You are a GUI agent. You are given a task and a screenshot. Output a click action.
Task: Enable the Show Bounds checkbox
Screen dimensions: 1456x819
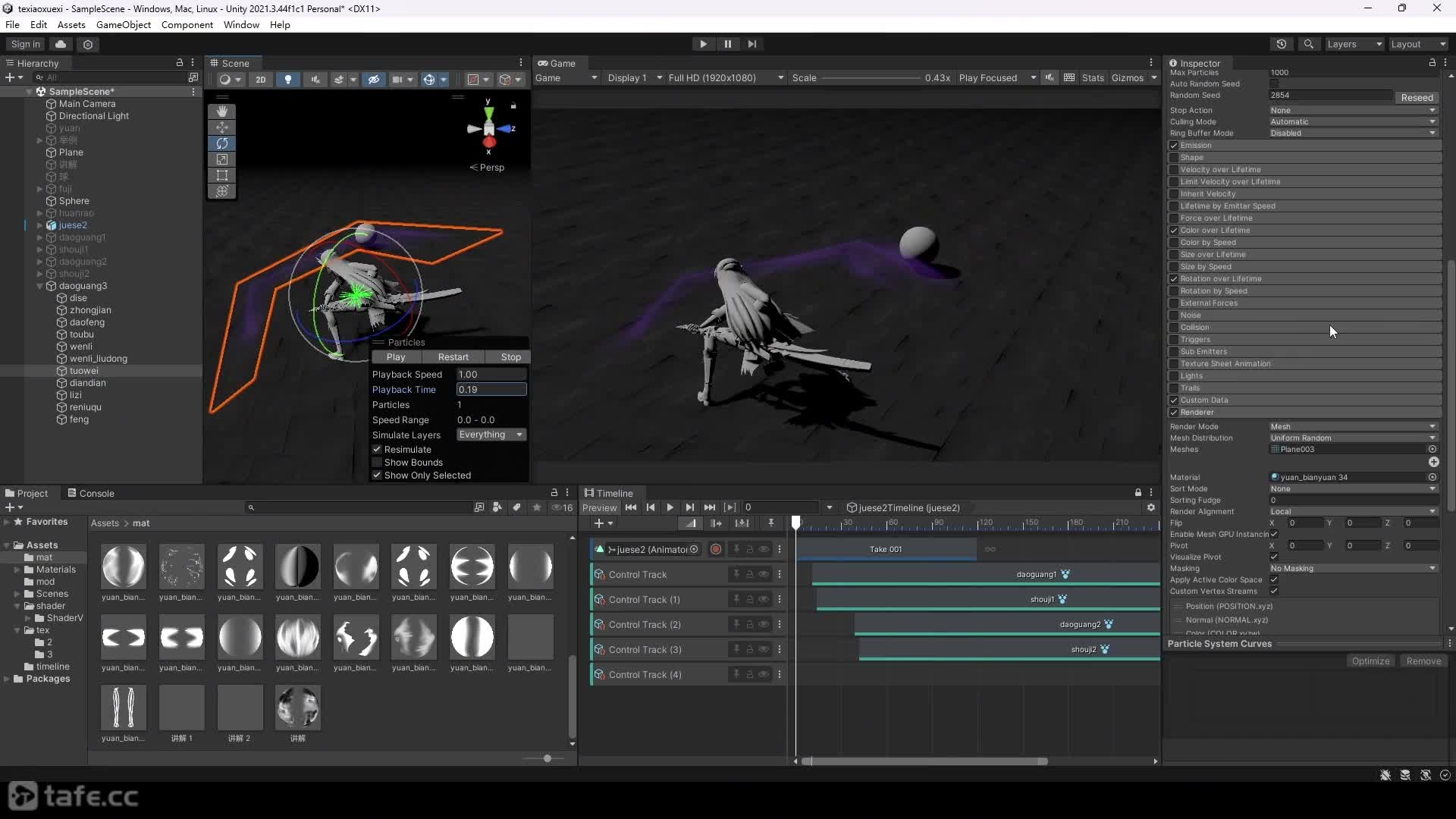pos(377,463)
